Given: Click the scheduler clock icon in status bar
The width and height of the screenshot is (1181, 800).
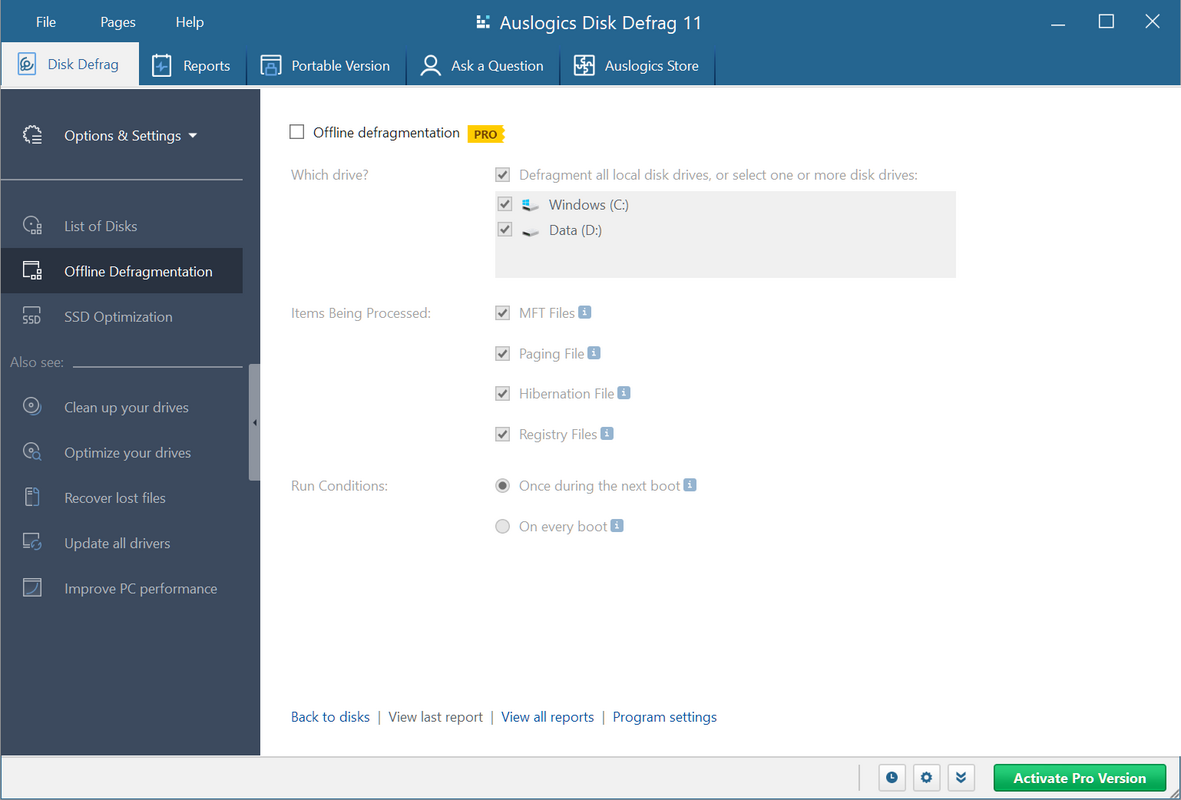Looking at the screenshot, I should (x=892, y=777).
